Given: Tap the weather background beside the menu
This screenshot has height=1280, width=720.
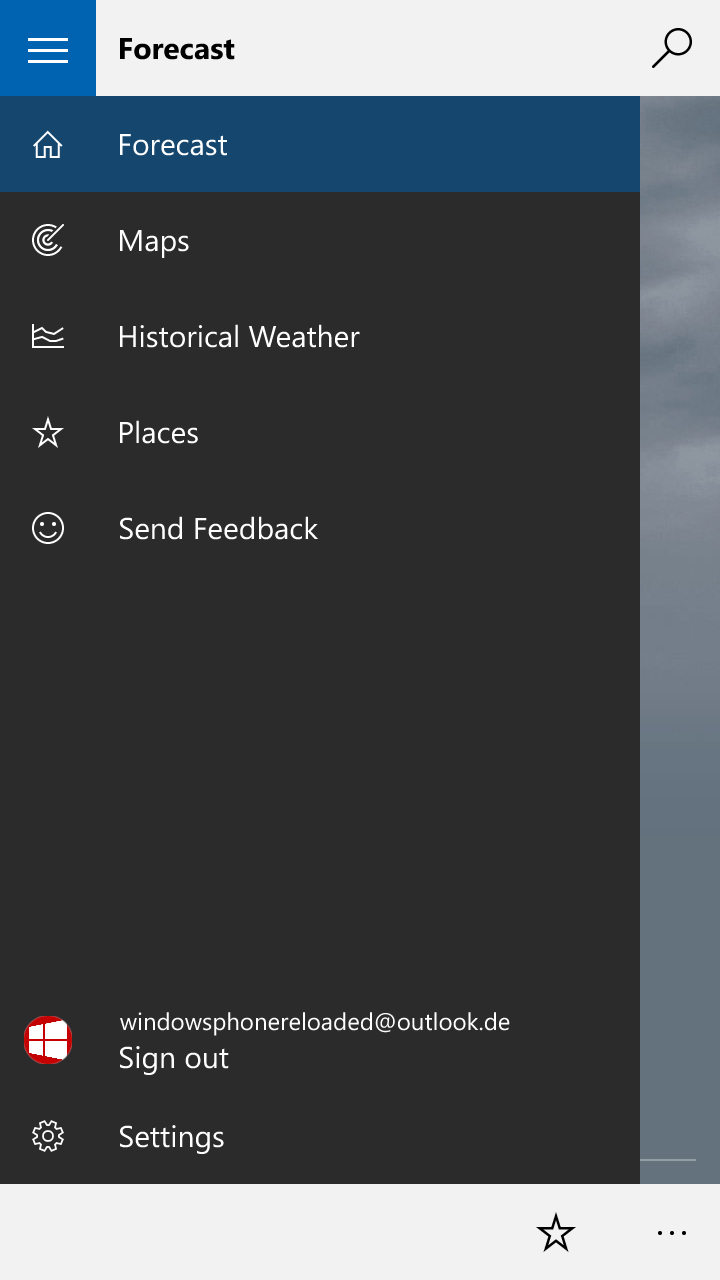Looking at the screenshot, I should tap(680, 640).
